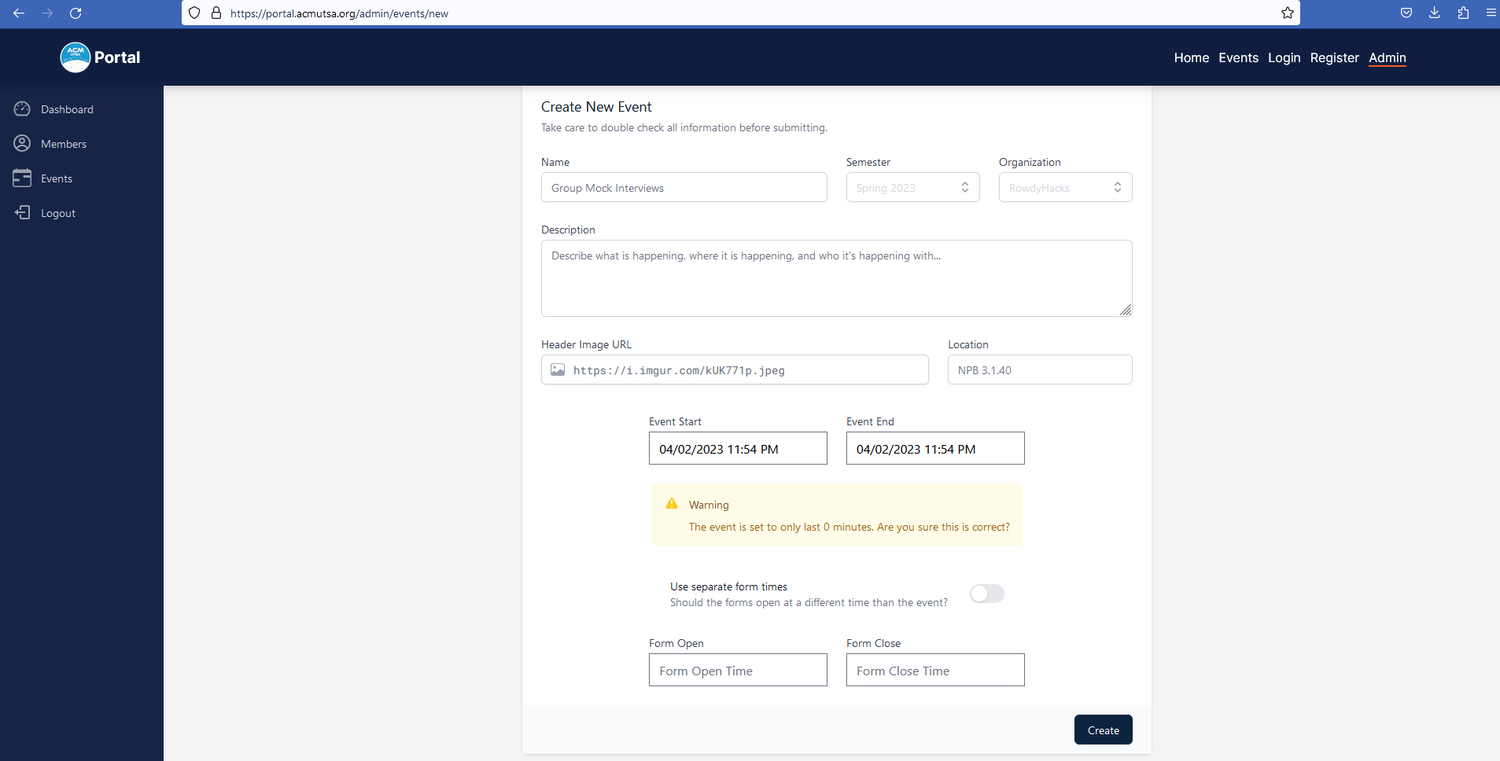The image size is (1500, 761).
Task: Toggle Use separate form times switch
Action: (987, 594)
